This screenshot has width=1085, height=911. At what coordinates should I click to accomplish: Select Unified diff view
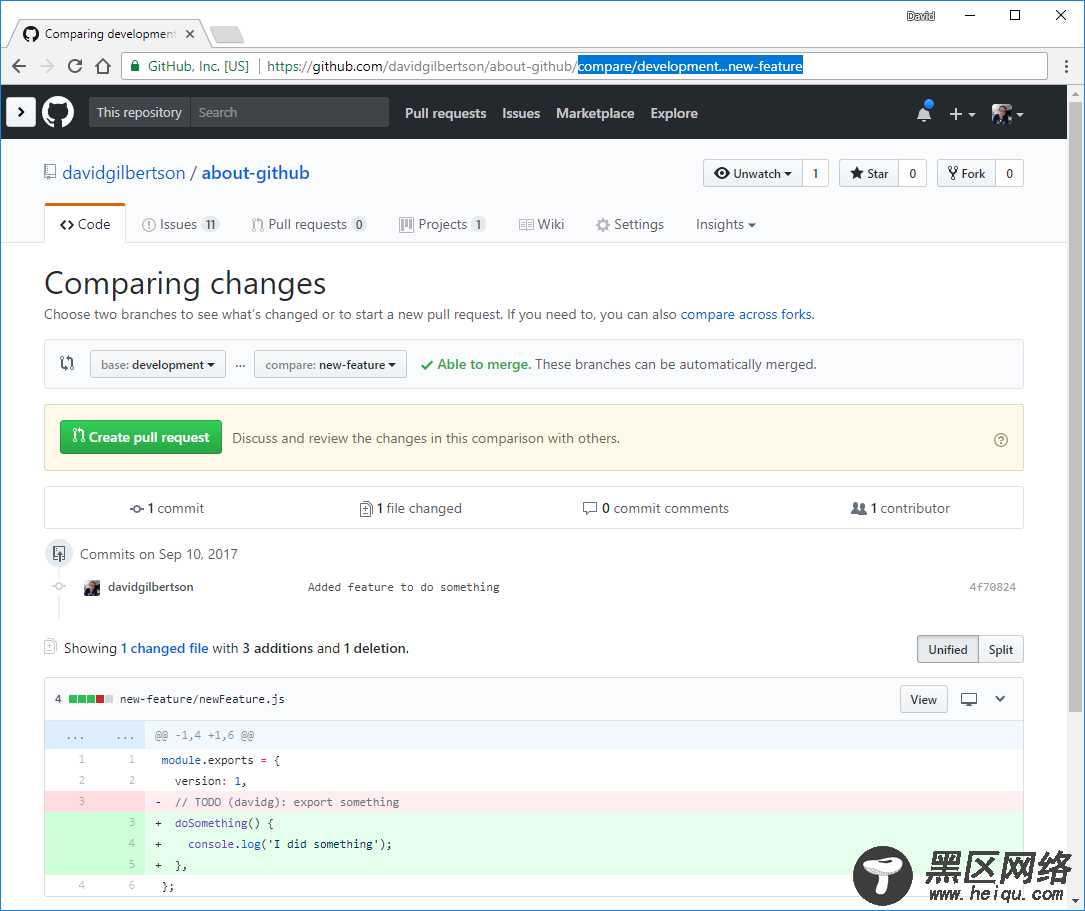coord(947,650)
